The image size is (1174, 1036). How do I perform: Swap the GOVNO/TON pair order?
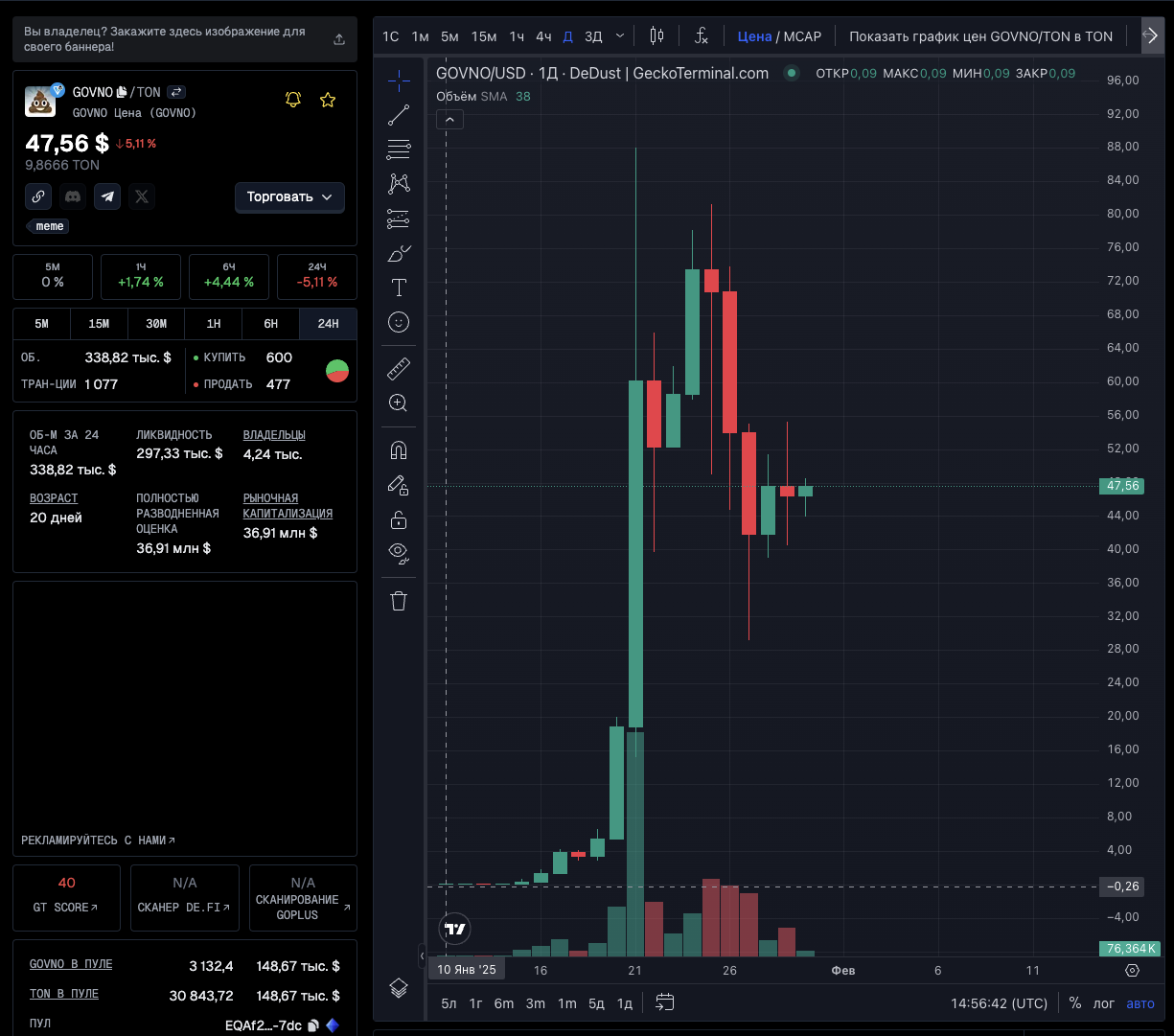tap(176, 92)
